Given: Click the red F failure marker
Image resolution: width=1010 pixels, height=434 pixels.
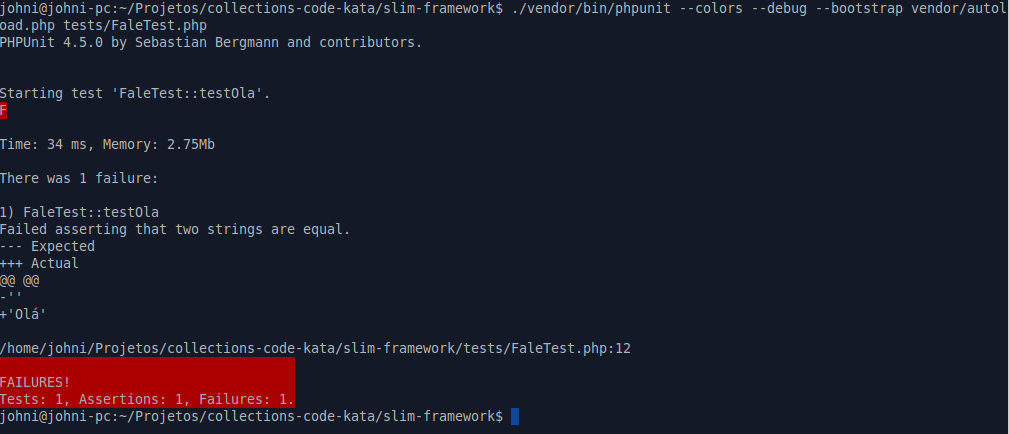Looking at the screenshot, I should coord(4,111).
